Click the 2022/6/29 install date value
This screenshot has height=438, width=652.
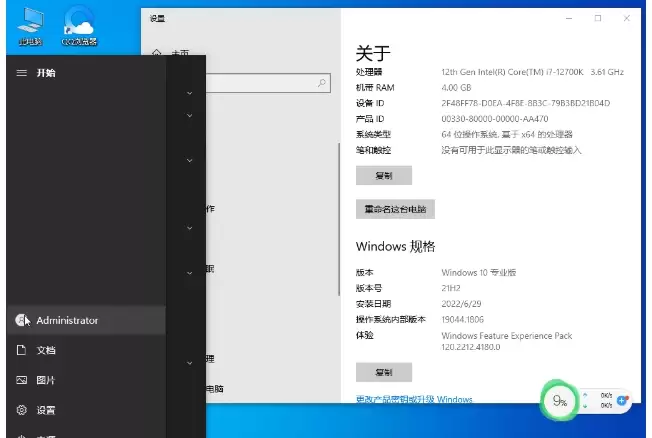point(461,304)
